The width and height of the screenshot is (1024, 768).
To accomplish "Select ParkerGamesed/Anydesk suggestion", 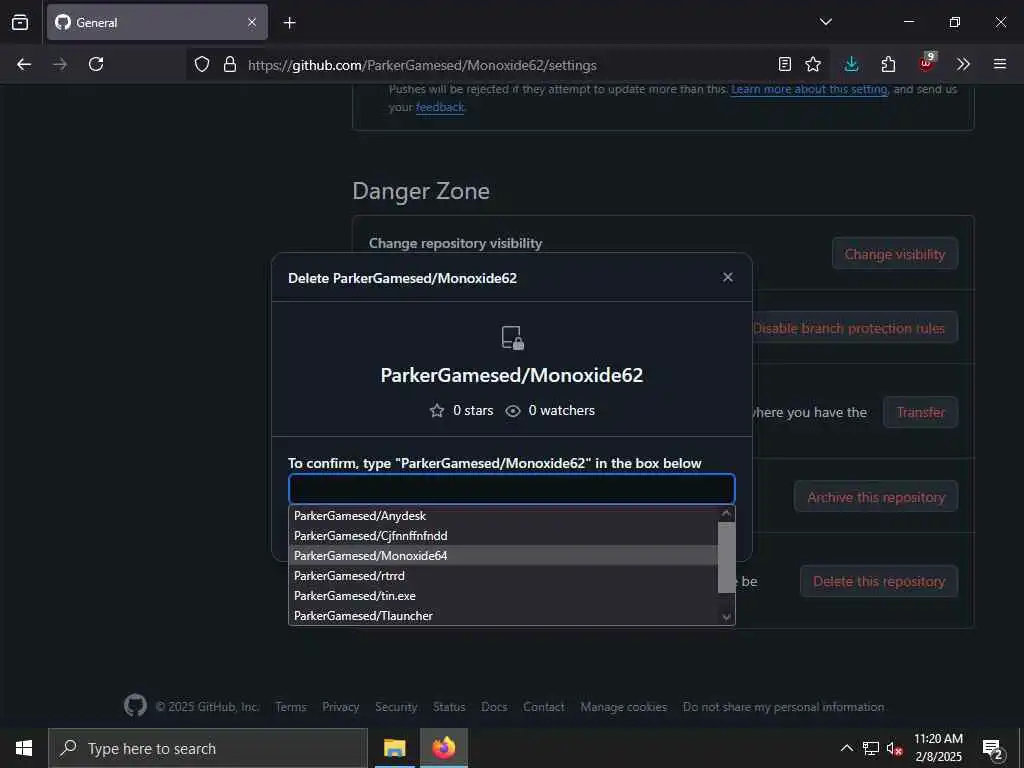I will (503, 516).
